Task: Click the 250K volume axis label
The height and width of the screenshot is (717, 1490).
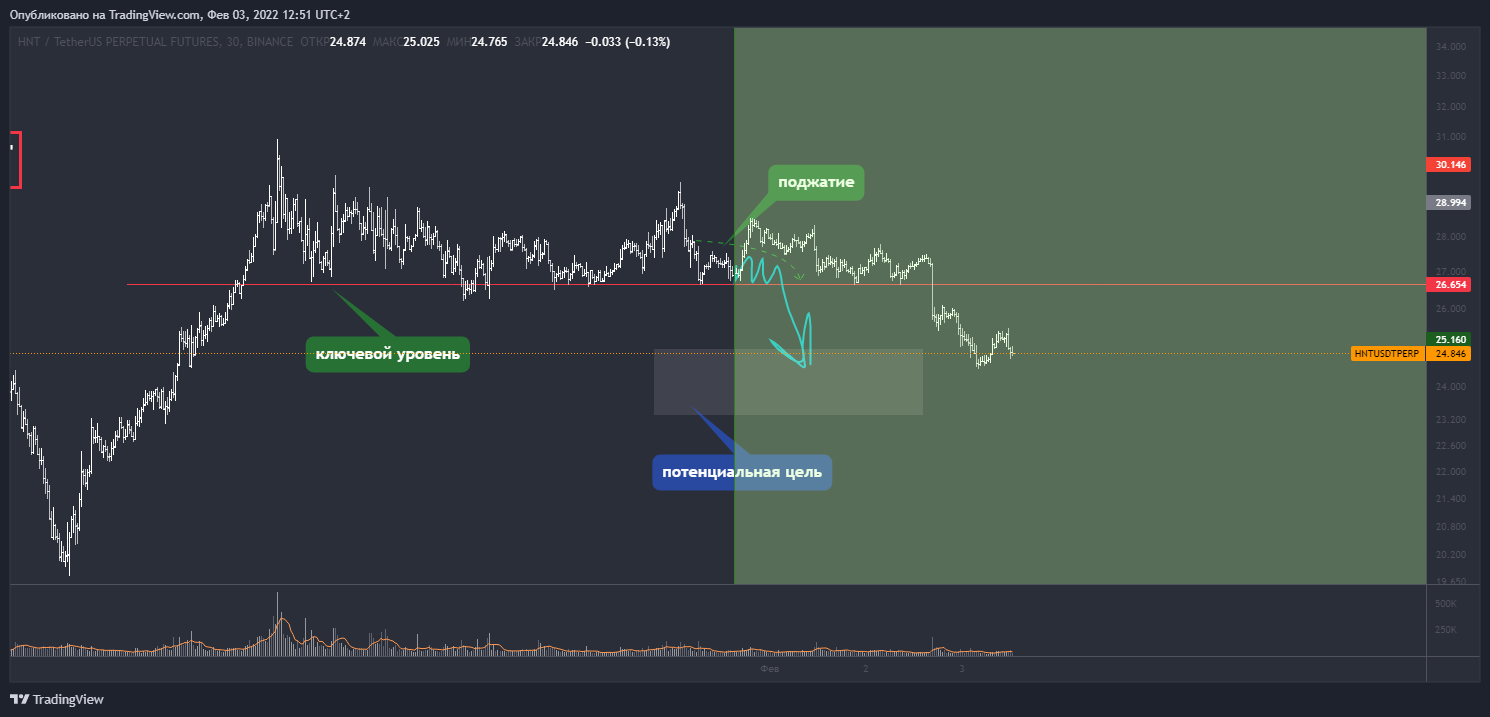Action: point(1445,630)
